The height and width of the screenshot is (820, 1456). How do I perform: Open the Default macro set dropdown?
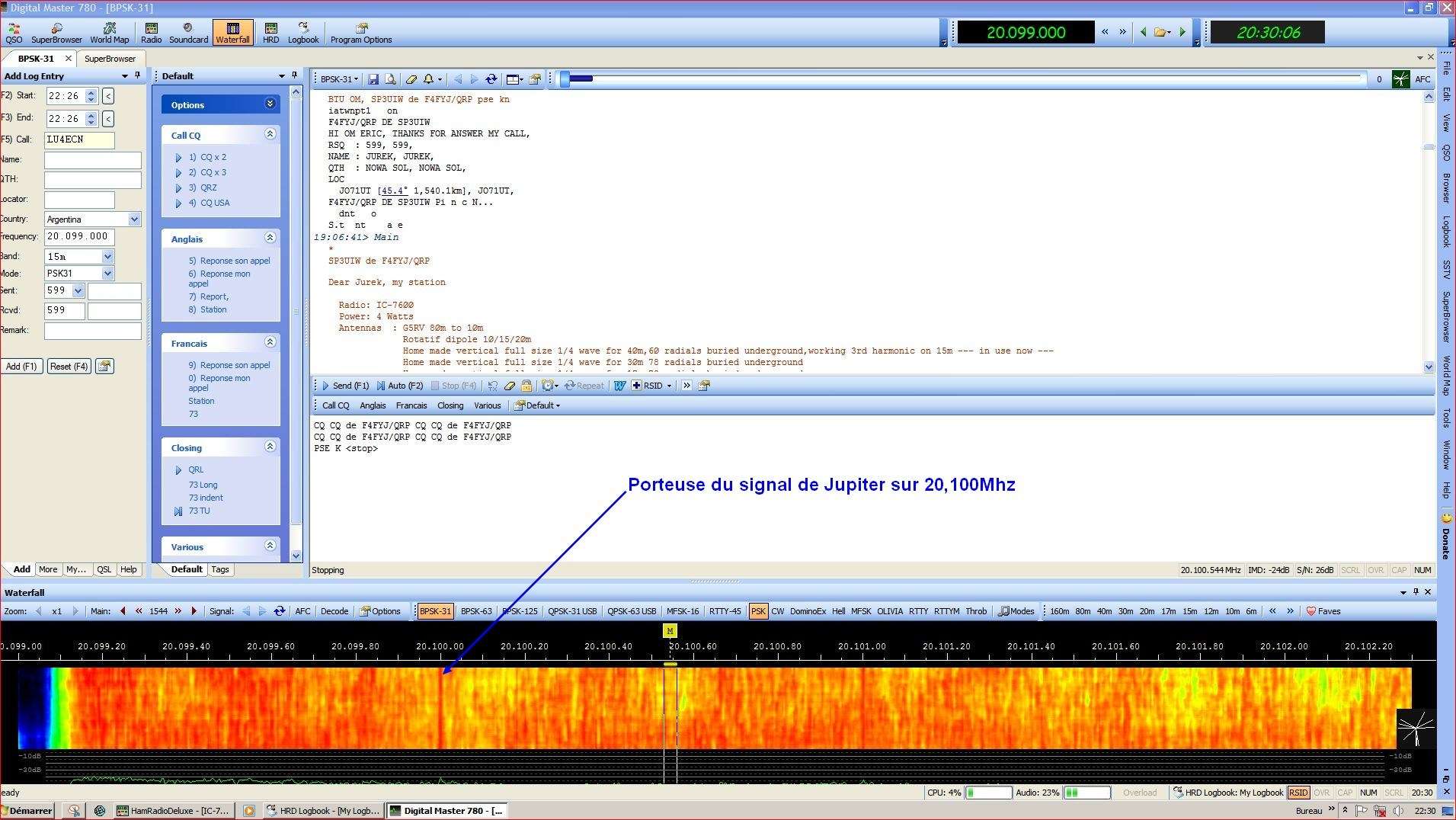pos(538,405)
